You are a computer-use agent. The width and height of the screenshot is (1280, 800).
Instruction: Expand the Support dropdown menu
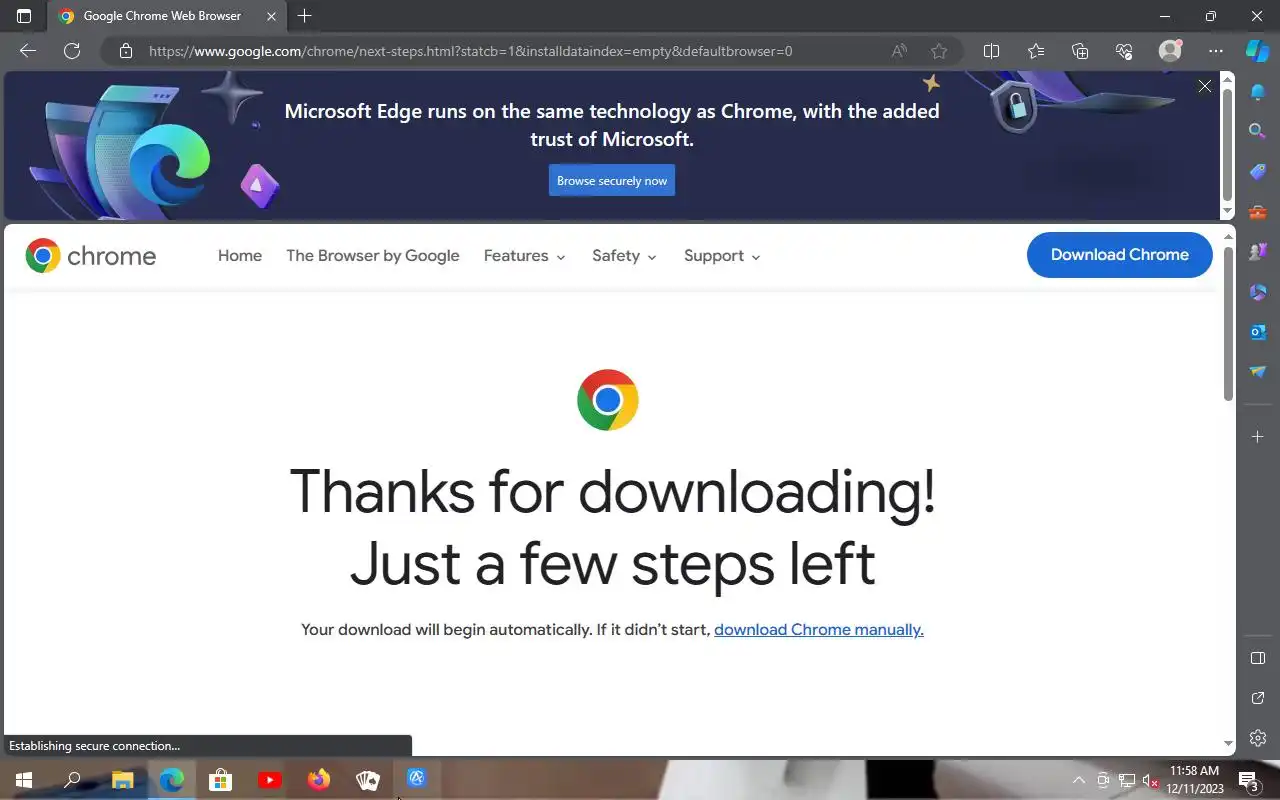(x=722, y=256)
